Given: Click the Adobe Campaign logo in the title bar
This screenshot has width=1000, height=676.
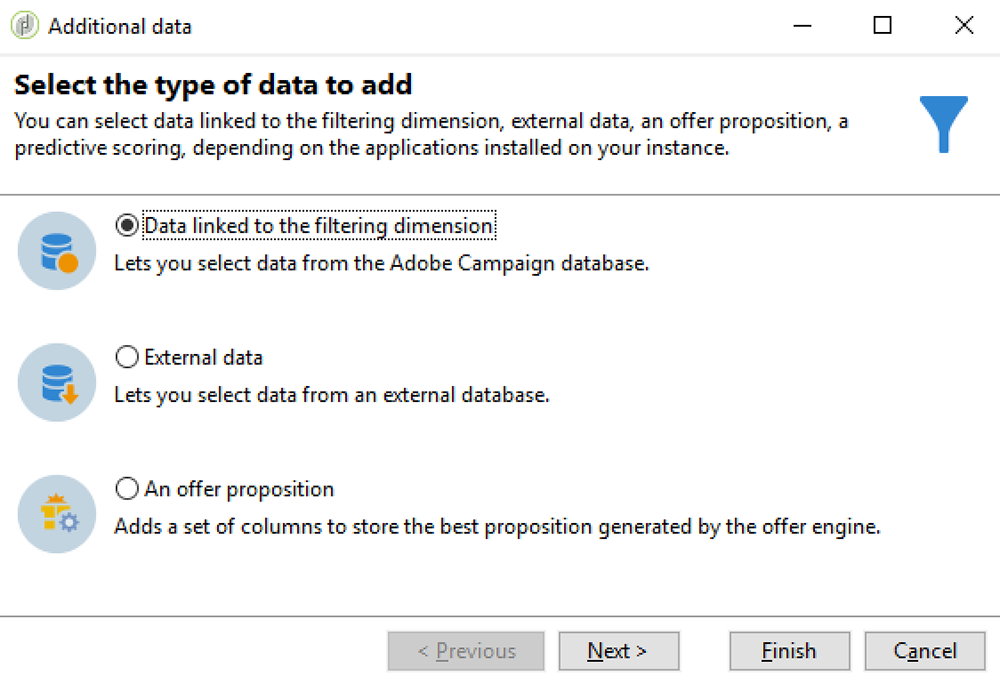Looking at the screenshot, I should point(26,26).
